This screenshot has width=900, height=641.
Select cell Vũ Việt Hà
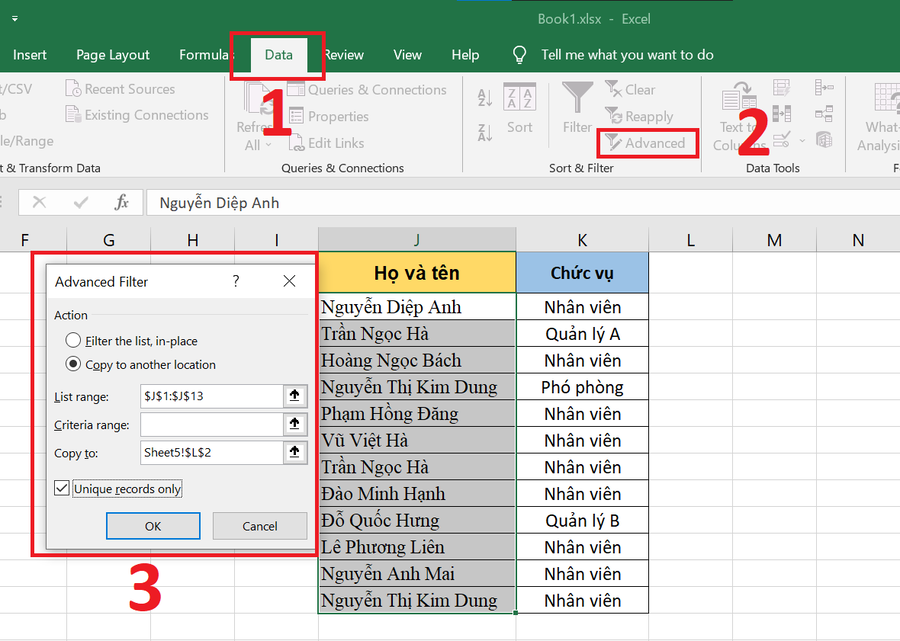pyautogui.click(x=417, y=441)
